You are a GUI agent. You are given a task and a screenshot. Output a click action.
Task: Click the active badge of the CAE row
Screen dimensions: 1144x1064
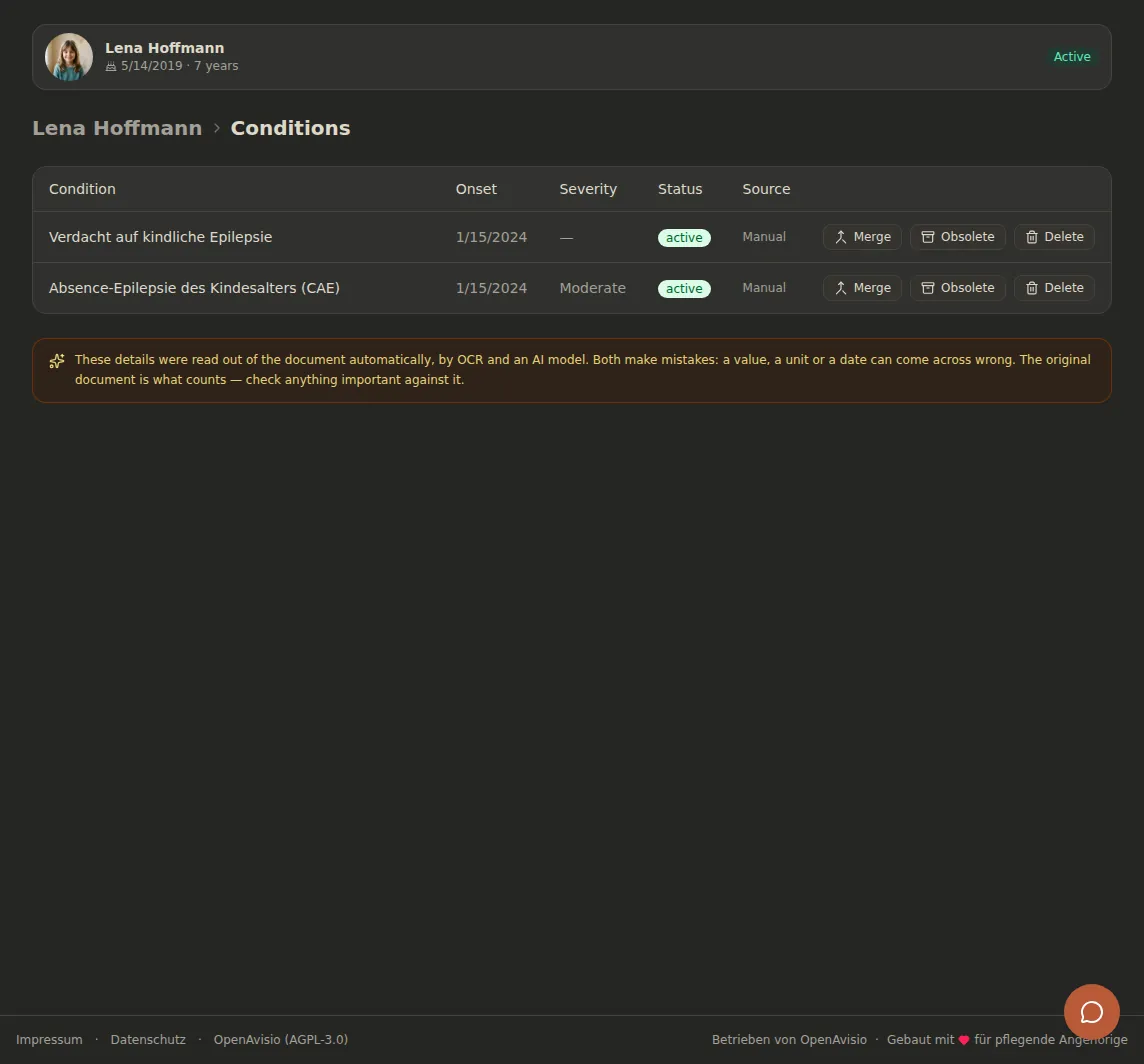pos(684,289)
